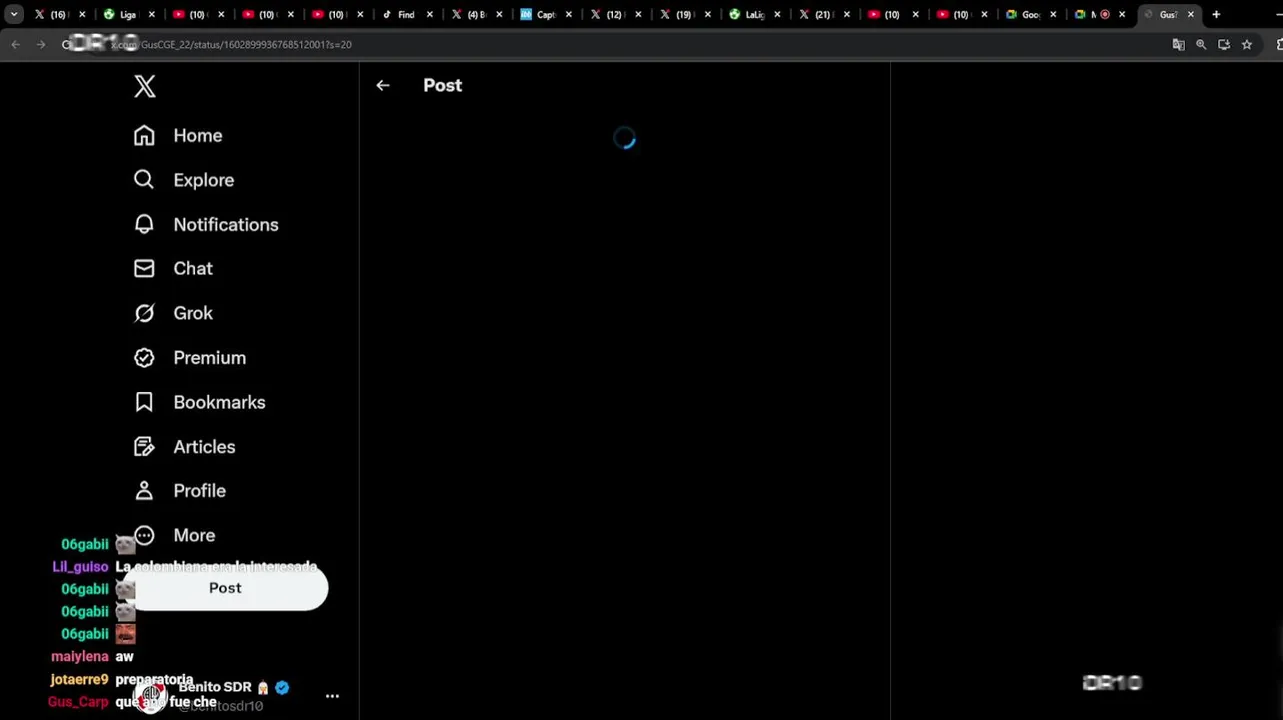Screen dimensions: 1283x720
Task: Open Explore via the magnifier icon
Action: (x=144, y=179)
